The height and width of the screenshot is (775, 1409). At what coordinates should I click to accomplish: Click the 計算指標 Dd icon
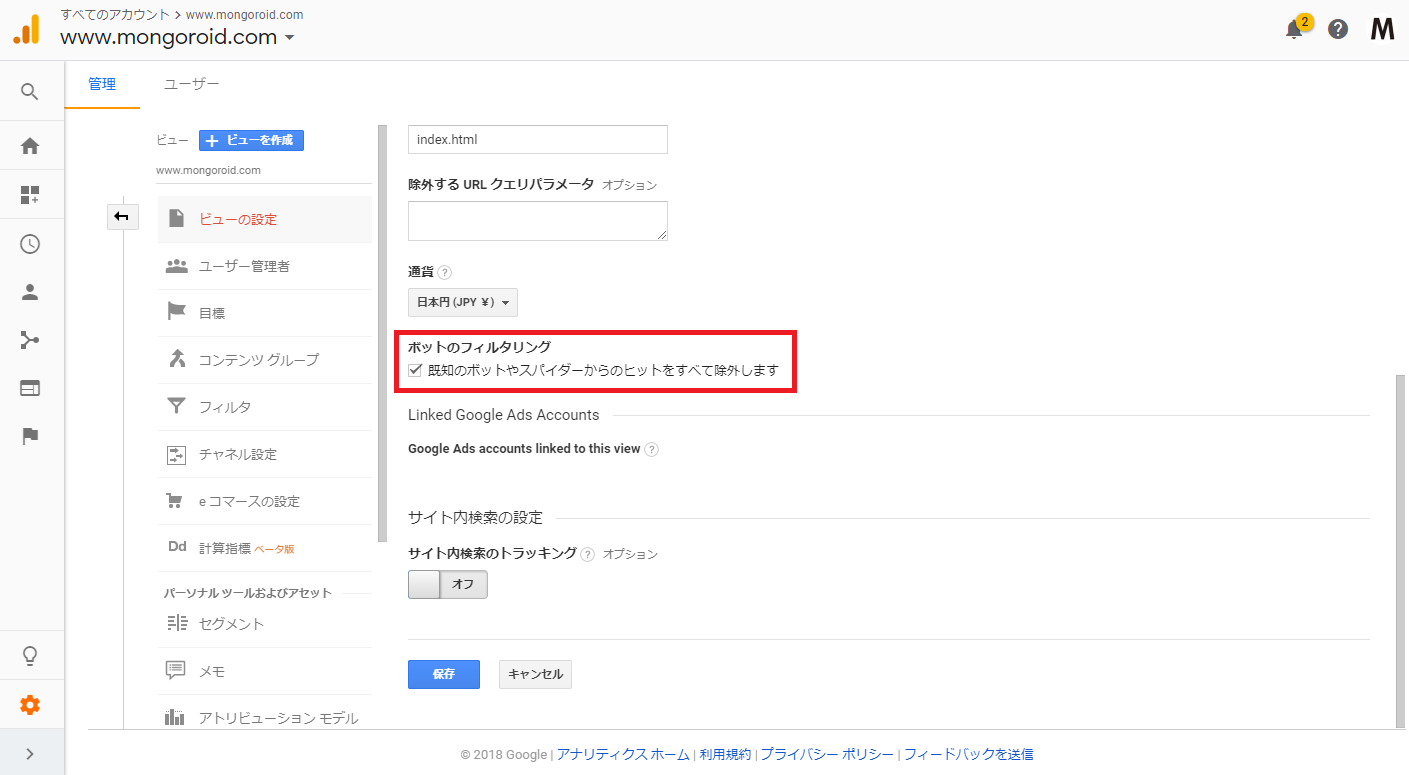click(177, 547)
